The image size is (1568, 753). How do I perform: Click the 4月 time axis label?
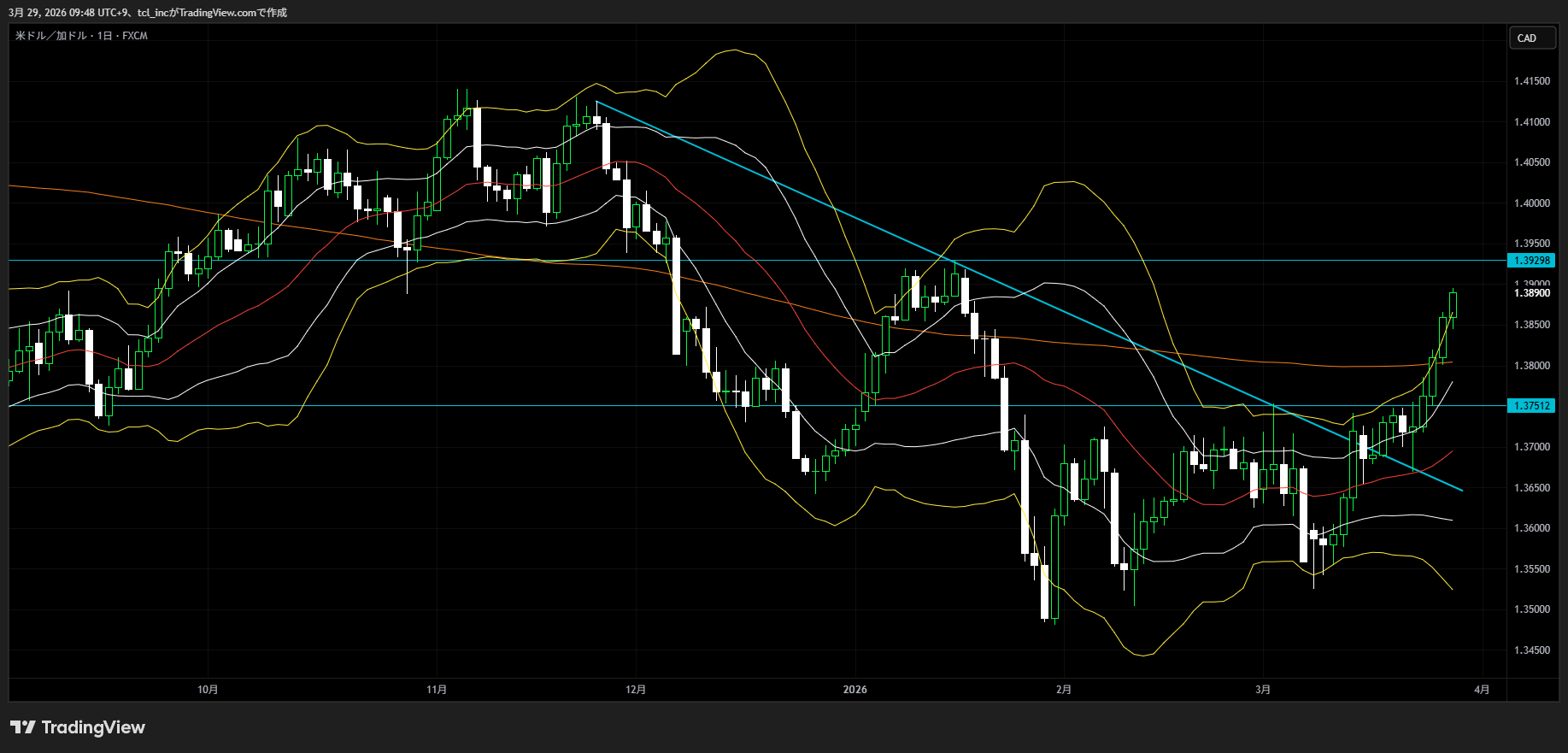(x=1482, y=690)
